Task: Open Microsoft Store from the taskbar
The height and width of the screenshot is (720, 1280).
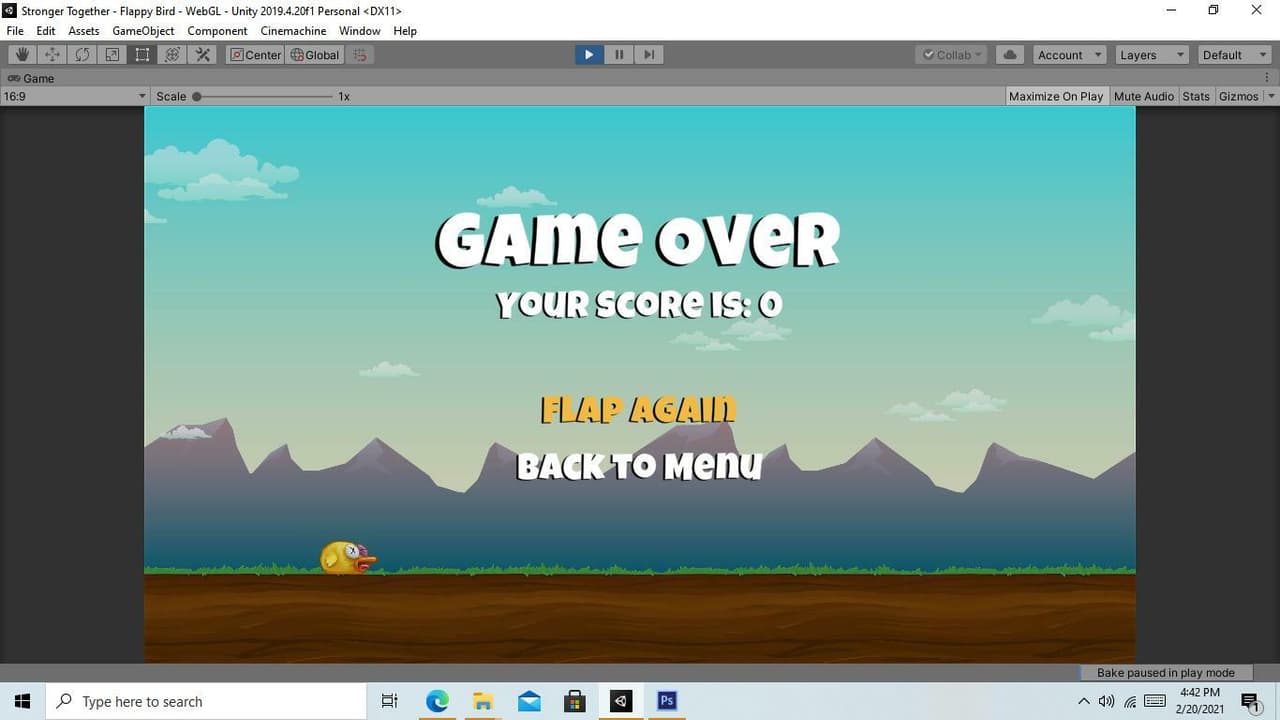Action: (x=574, y=701)
